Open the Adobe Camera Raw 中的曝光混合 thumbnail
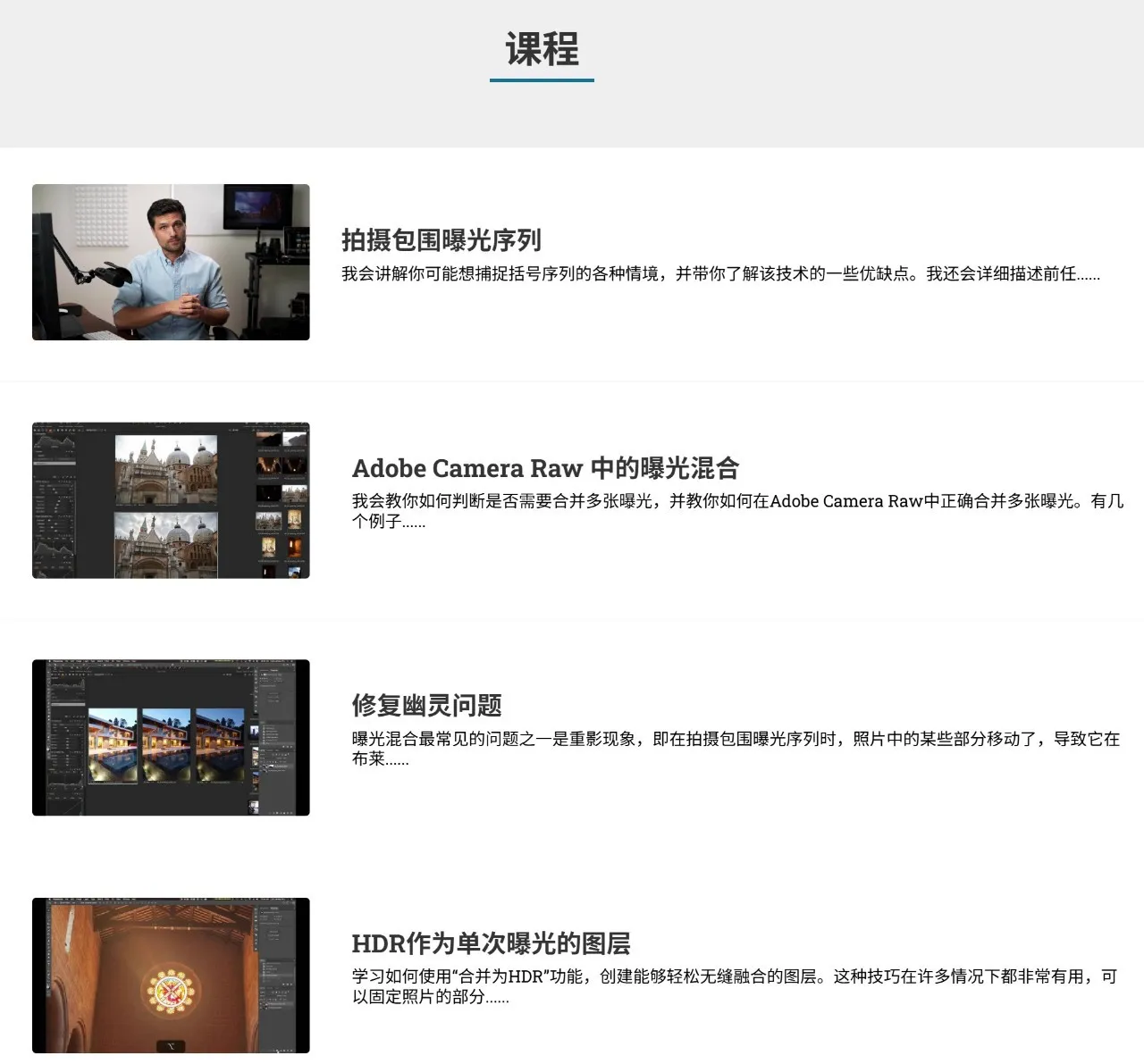1144x1064 pixels. point(171,500)
